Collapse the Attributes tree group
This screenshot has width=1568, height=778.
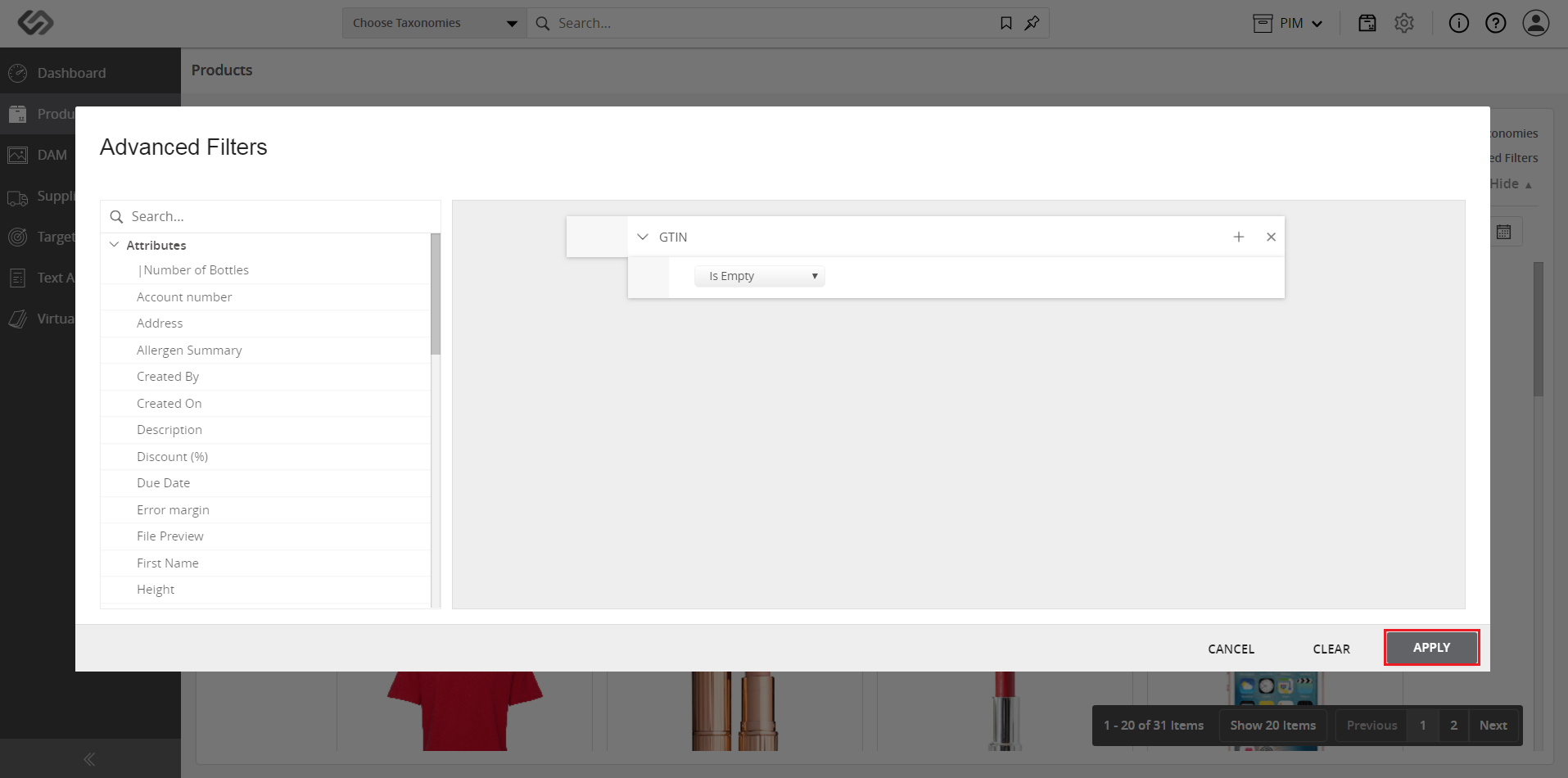[115, 245]
